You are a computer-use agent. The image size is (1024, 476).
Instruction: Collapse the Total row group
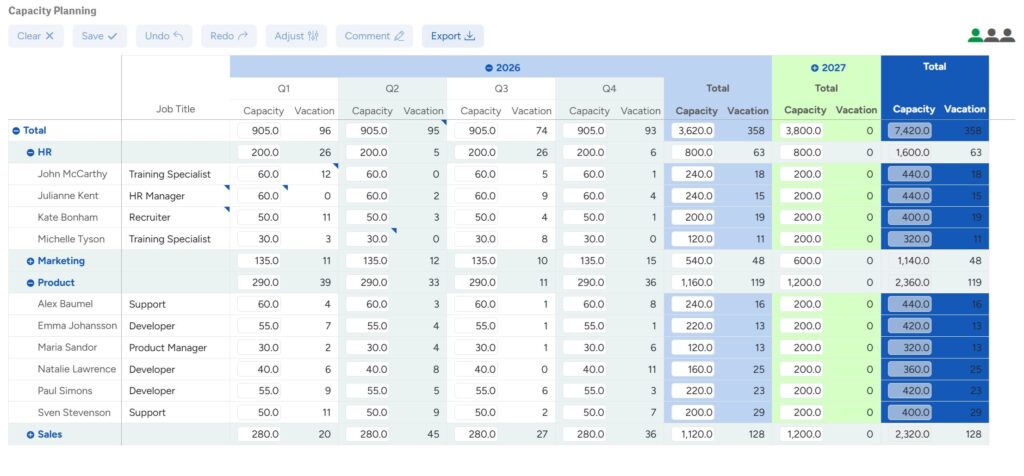click(x=16, y=131)
